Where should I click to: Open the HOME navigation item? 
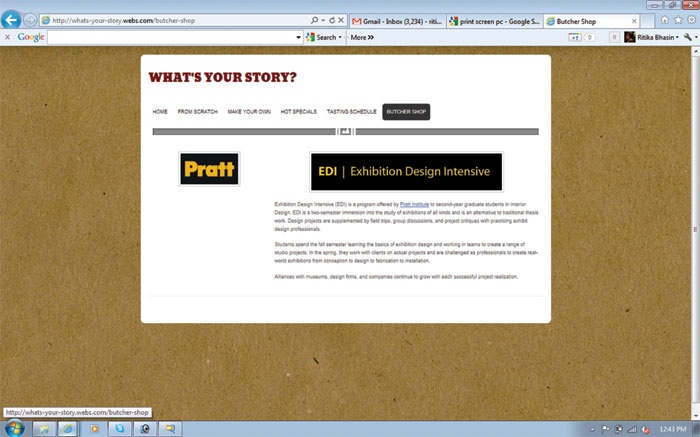tap(160, 112)
